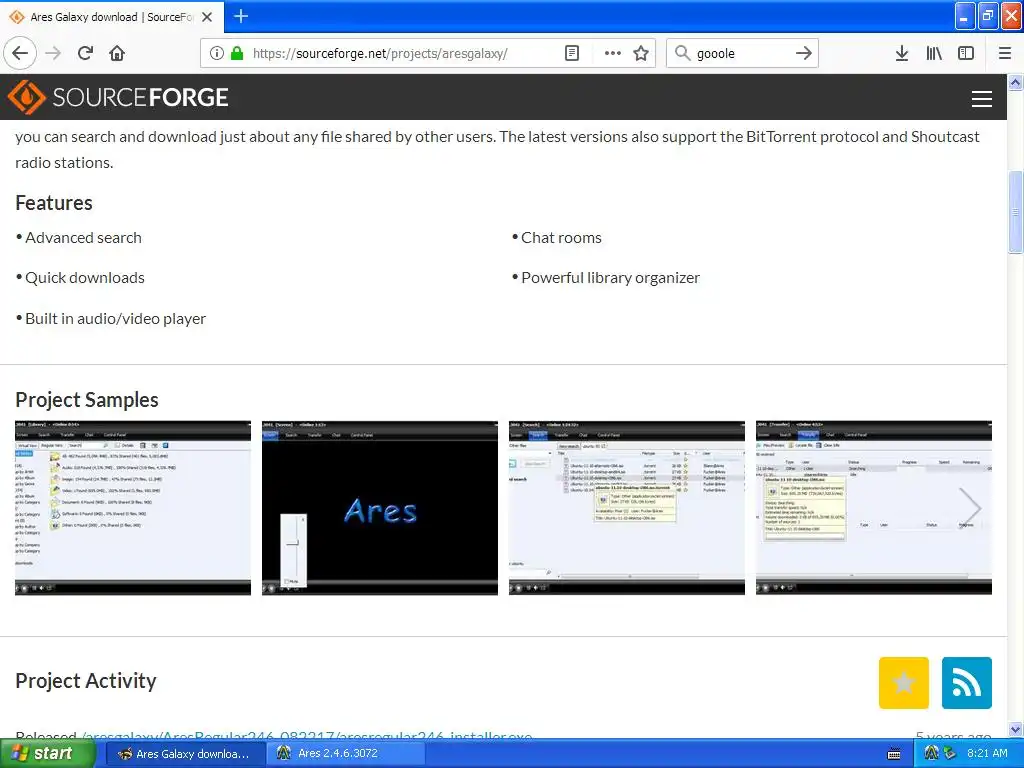Open the aresregular246_installer.exe release link

point(307,736)
